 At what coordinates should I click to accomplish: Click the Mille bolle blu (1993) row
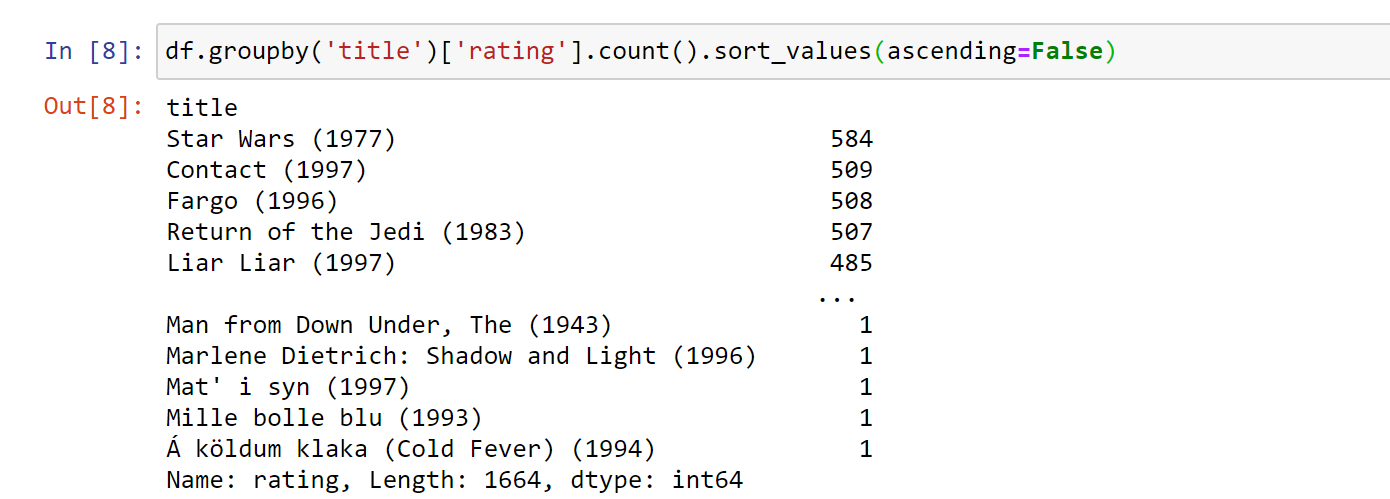coord(519,418)
